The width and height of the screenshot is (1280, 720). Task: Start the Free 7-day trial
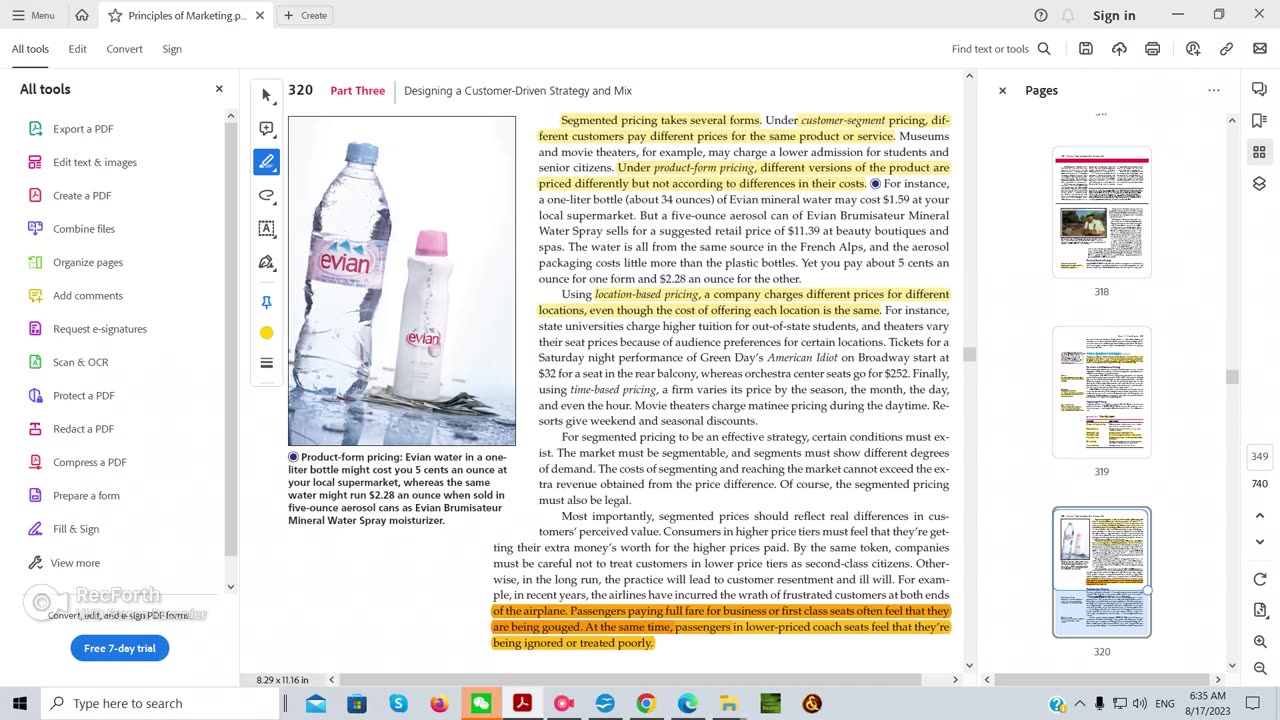pos(120,648)
